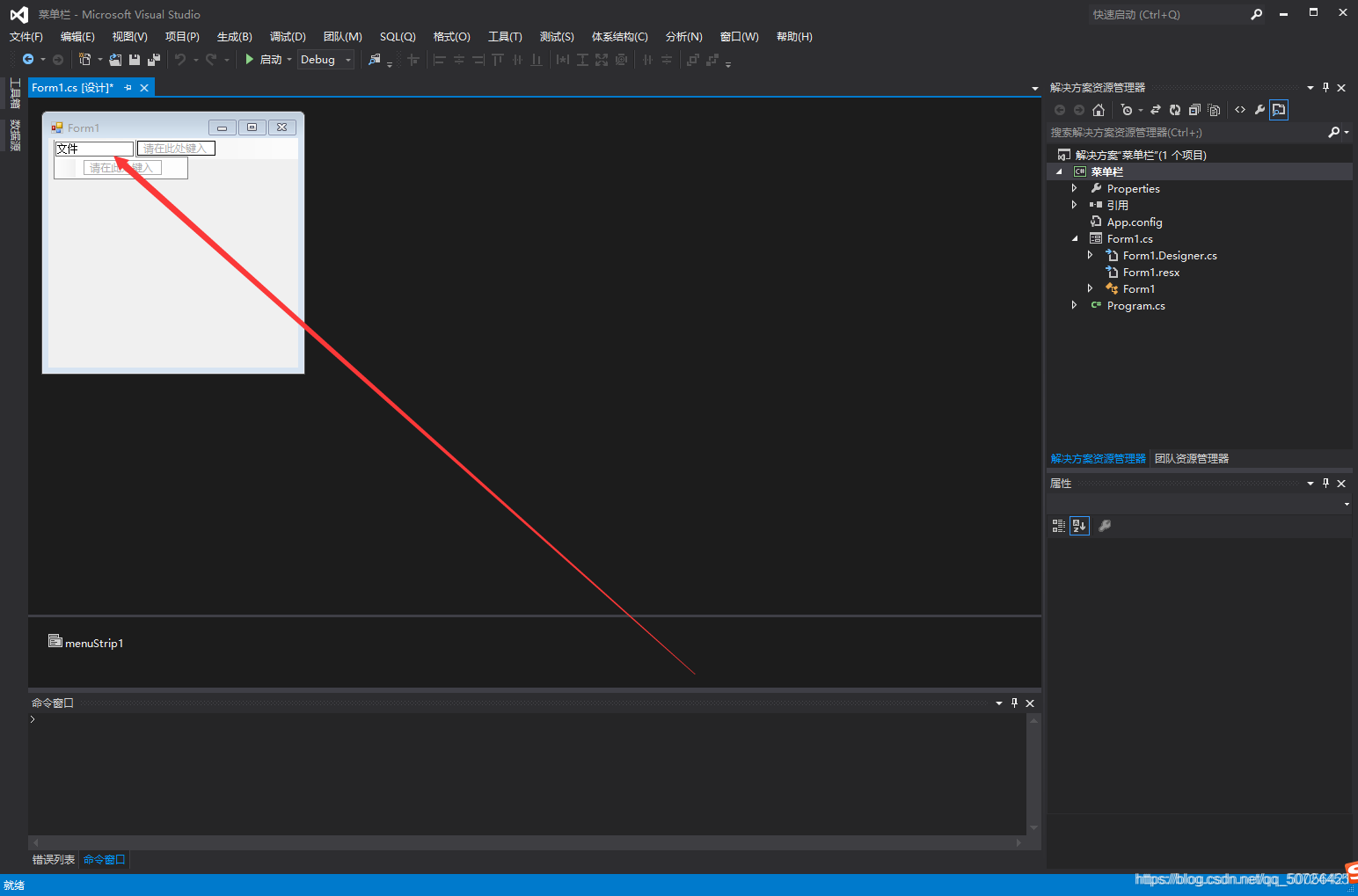This screenshot has width=1358, height=896.
Task: Expand the Properties node in the tree
Action: point(1074,188)
